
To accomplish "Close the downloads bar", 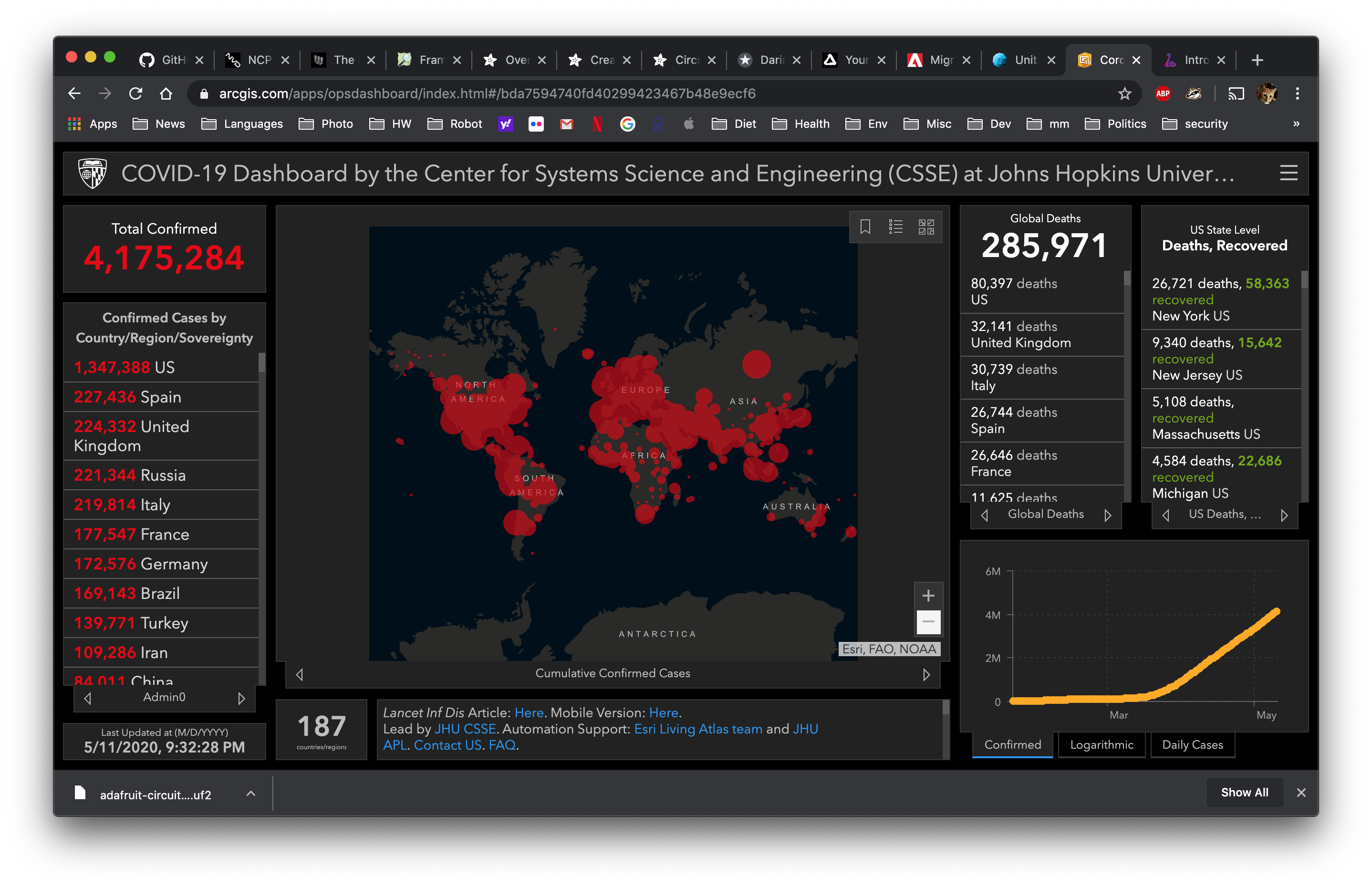I will (1300, 793).
